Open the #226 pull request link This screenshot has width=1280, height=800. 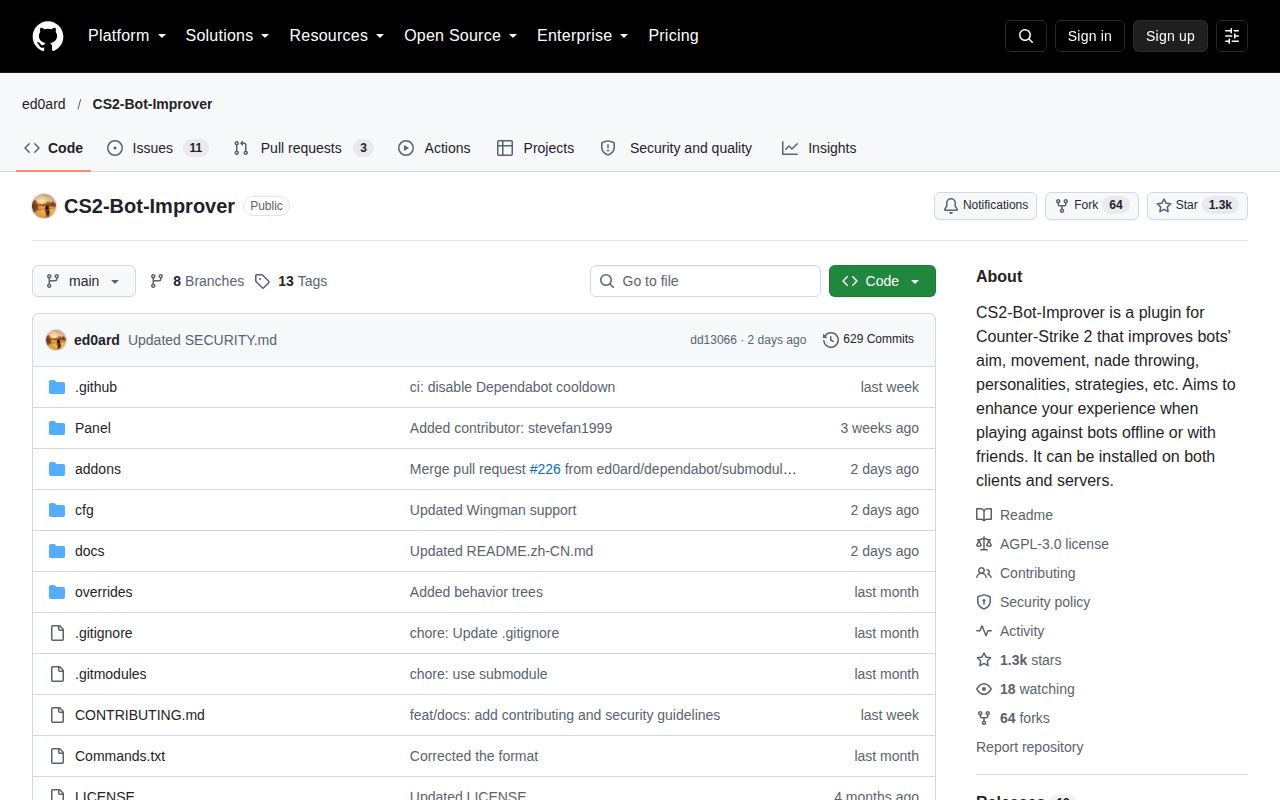point(545,469)
